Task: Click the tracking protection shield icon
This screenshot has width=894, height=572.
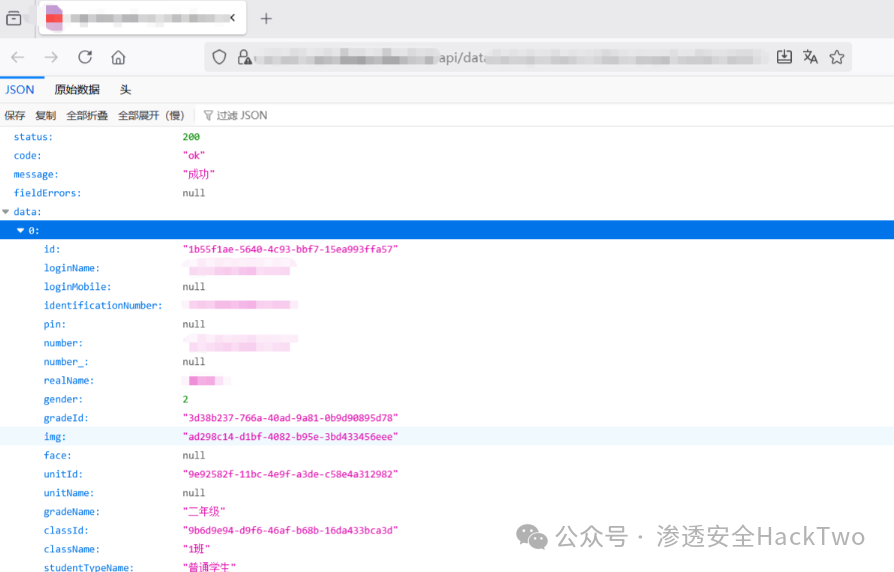Action: coord(220,57)
